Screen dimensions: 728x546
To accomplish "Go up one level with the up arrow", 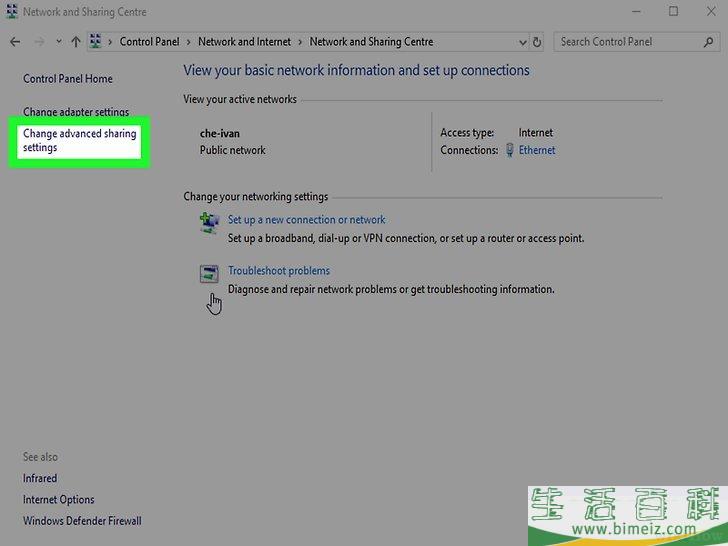I will [x=75, y=42].
